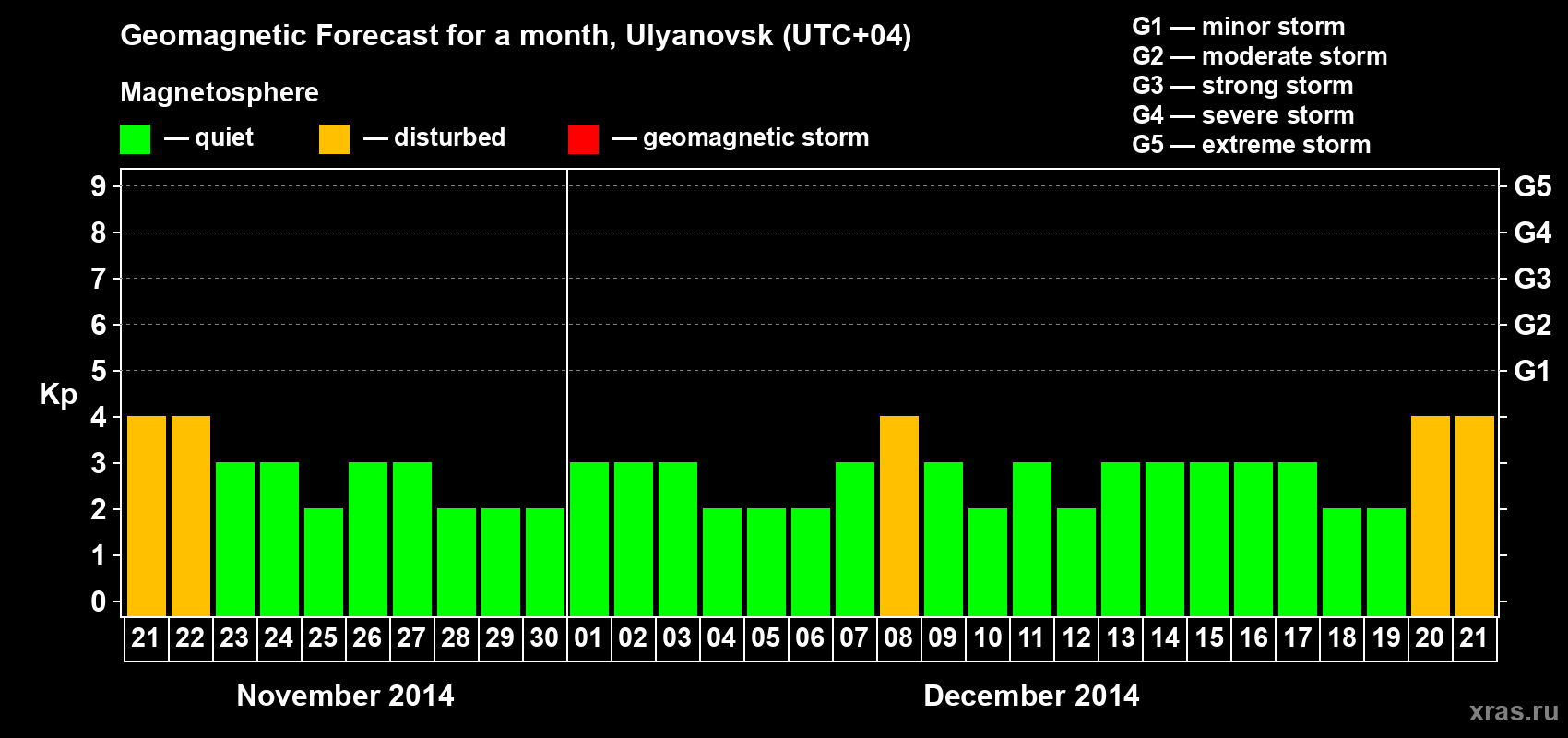The width and height of the screenshot is (1568, 738).
Task: Select the orange bar for December 20
Action: [x=1431, y=516]
